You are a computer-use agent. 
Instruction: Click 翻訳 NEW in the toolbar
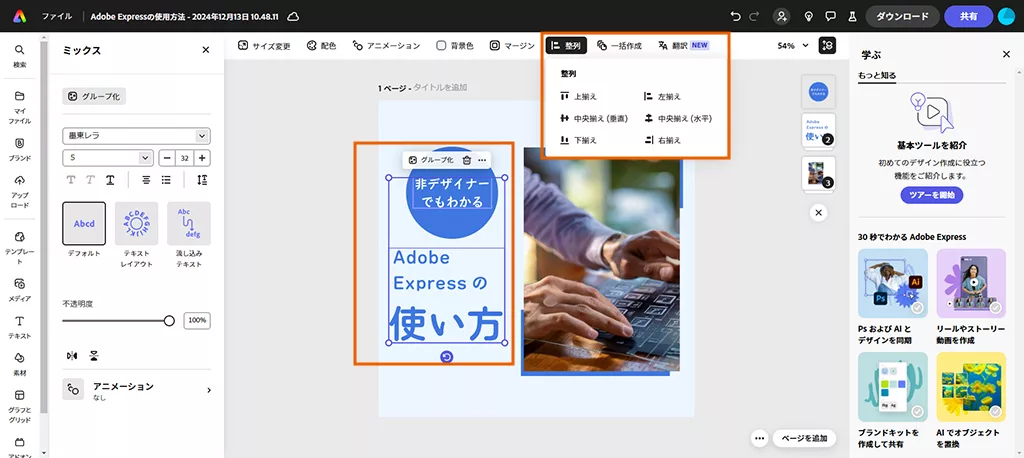coord(683,46)
